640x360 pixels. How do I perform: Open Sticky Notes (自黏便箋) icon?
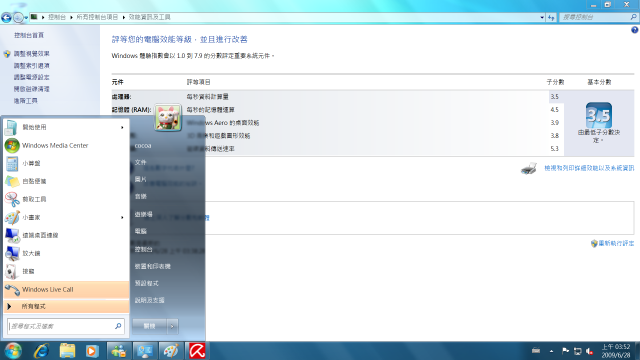tap(12, 181)
